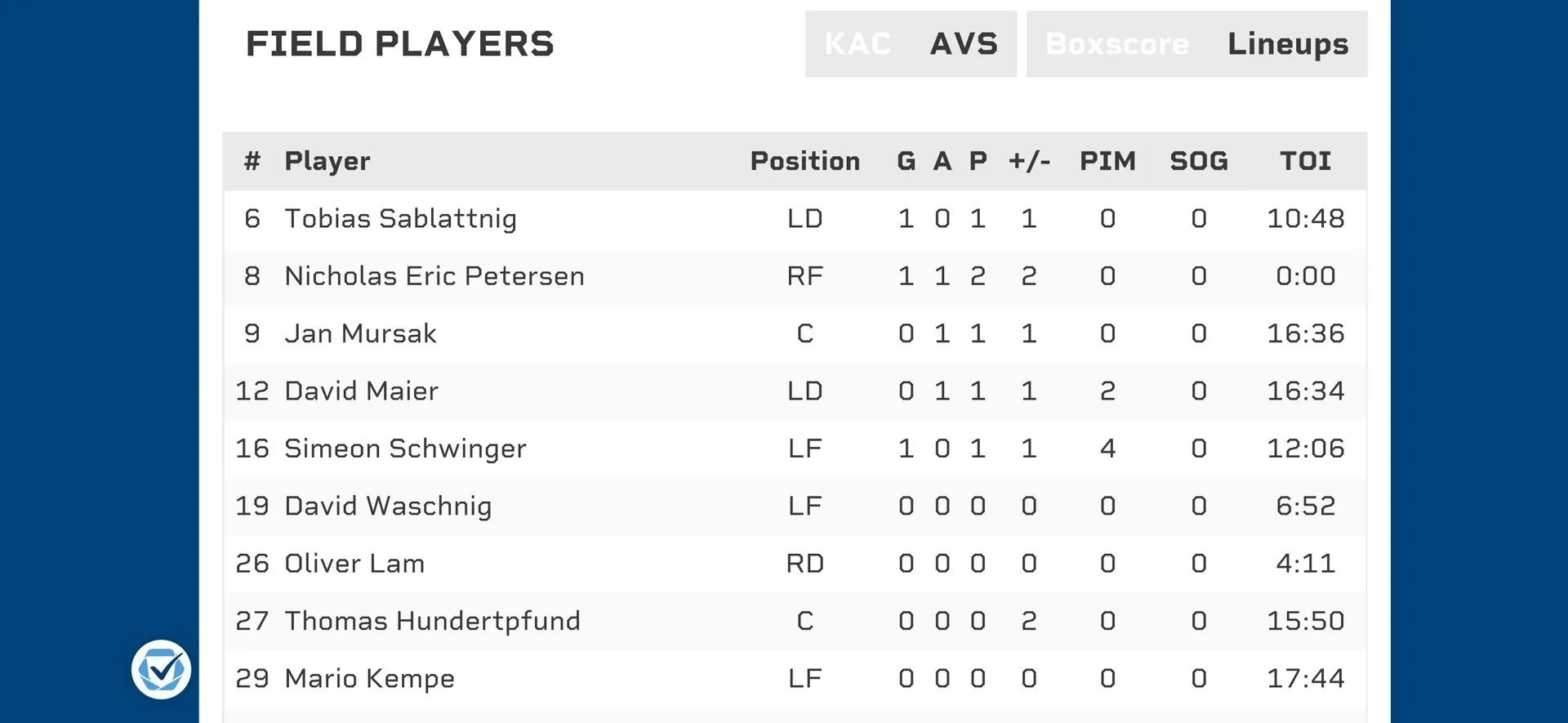
Task: Select Jan Mursak's row
Action: 795,333
